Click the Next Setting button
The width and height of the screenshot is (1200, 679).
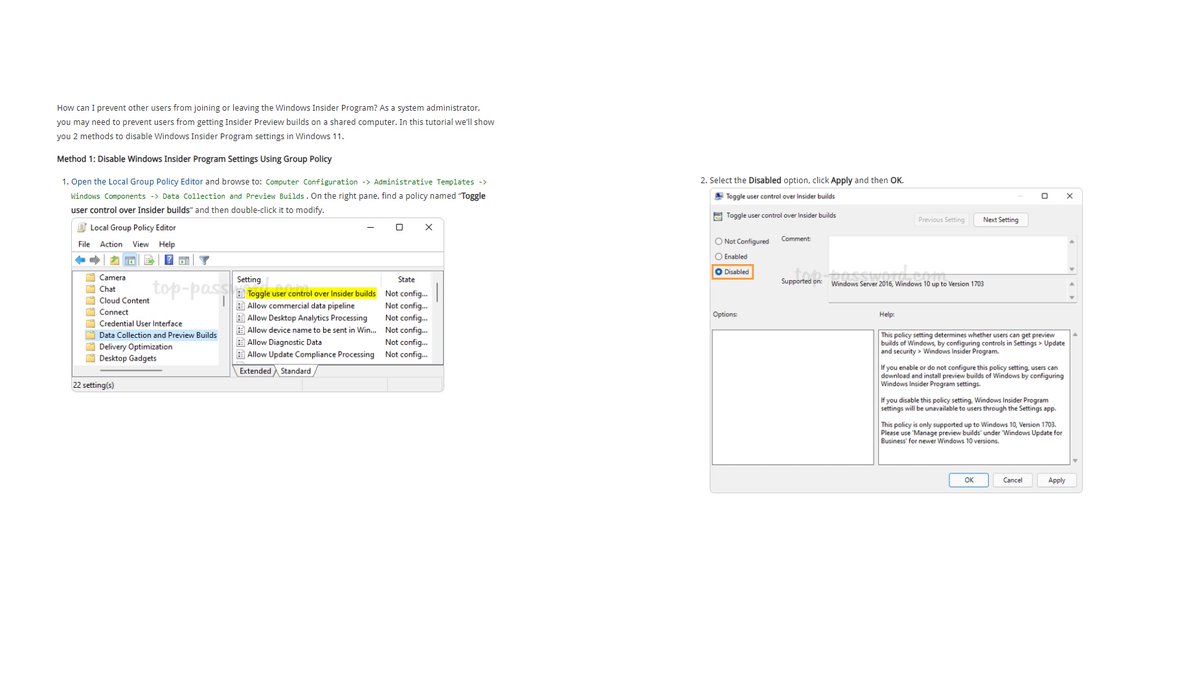[x=1001, y=219]
